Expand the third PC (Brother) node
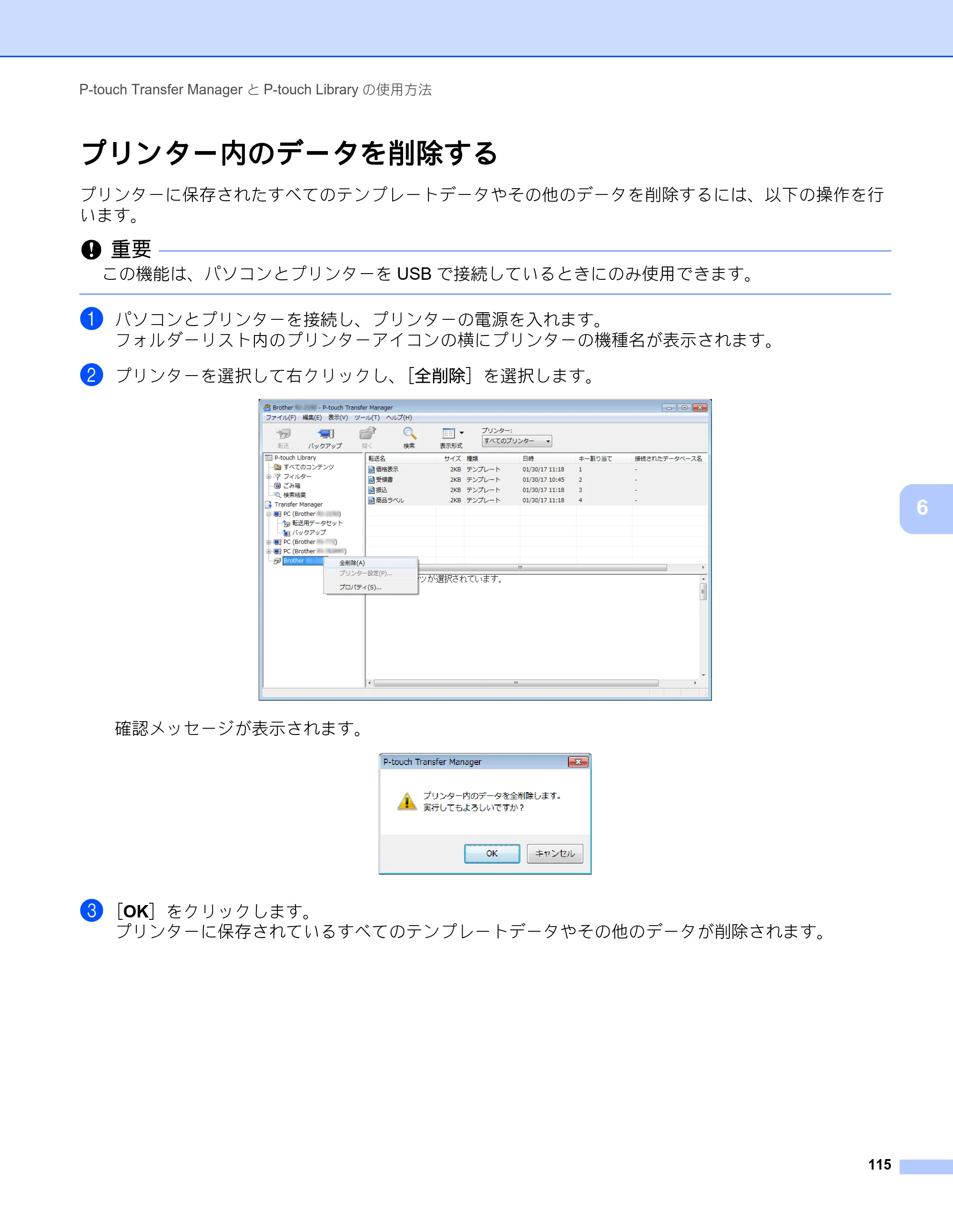 [x=268, y=552]
